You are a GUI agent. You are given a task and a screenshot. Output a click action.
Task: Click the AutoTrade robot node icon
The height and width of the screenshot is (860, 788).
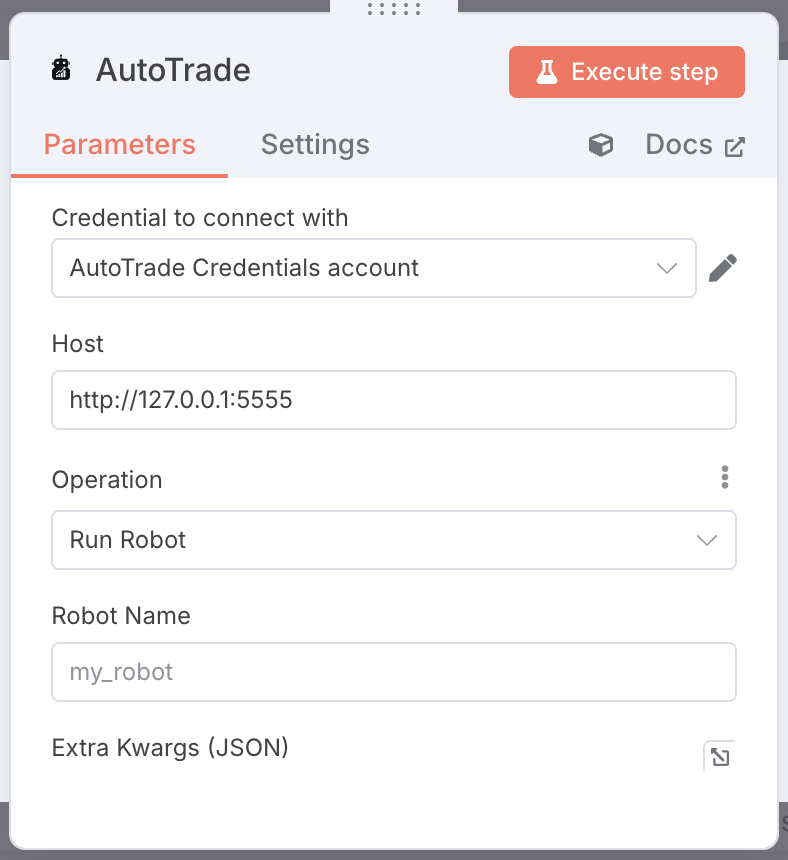coord(62,70)
